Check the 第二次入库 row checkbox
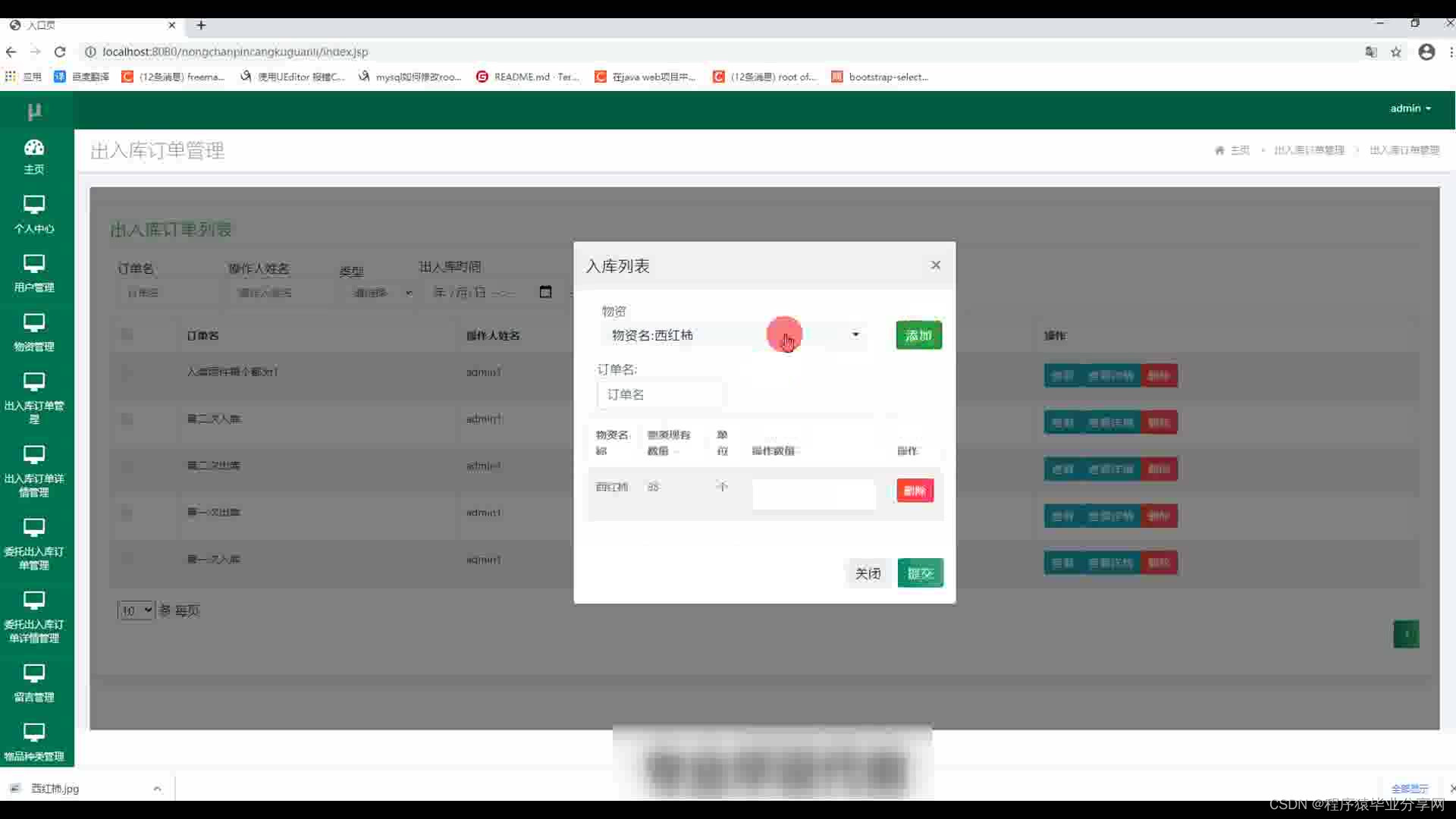This screenshot has height=819, width=1456. (x=127, y=419)
